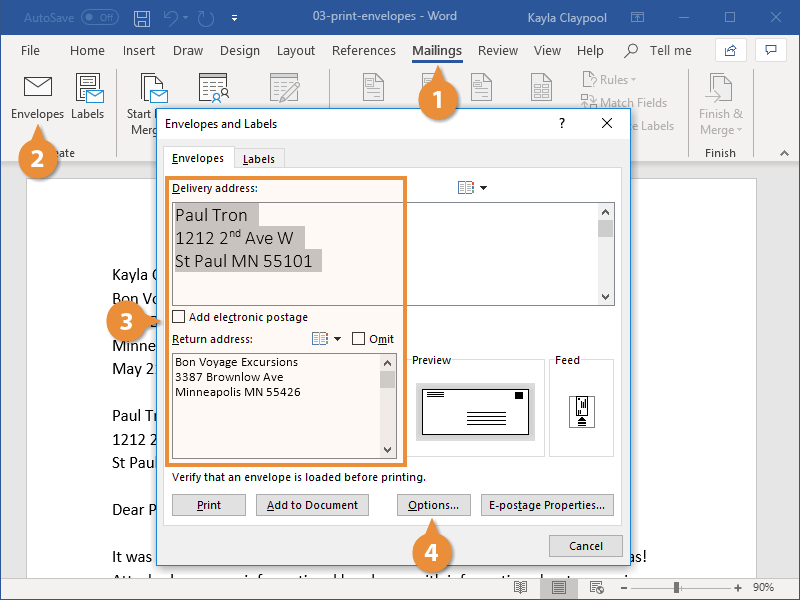Open the address book icon above Delivery address

(x=466, y=187)
